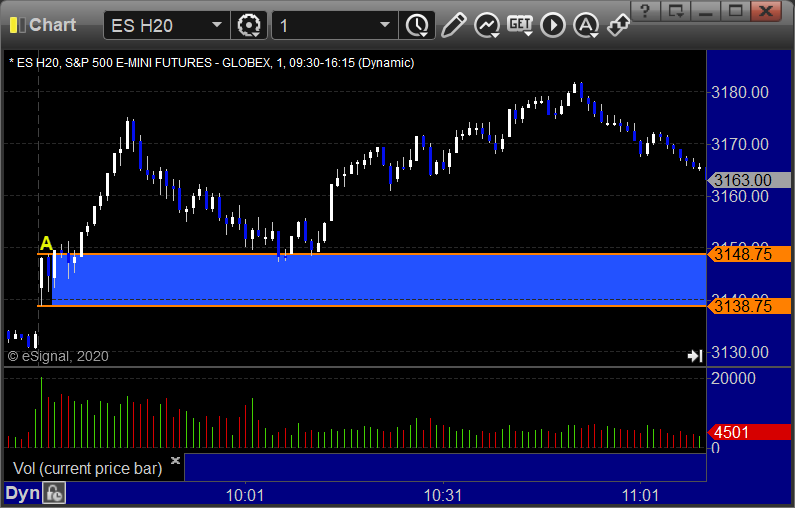Click the window link/pin icon

619,25
